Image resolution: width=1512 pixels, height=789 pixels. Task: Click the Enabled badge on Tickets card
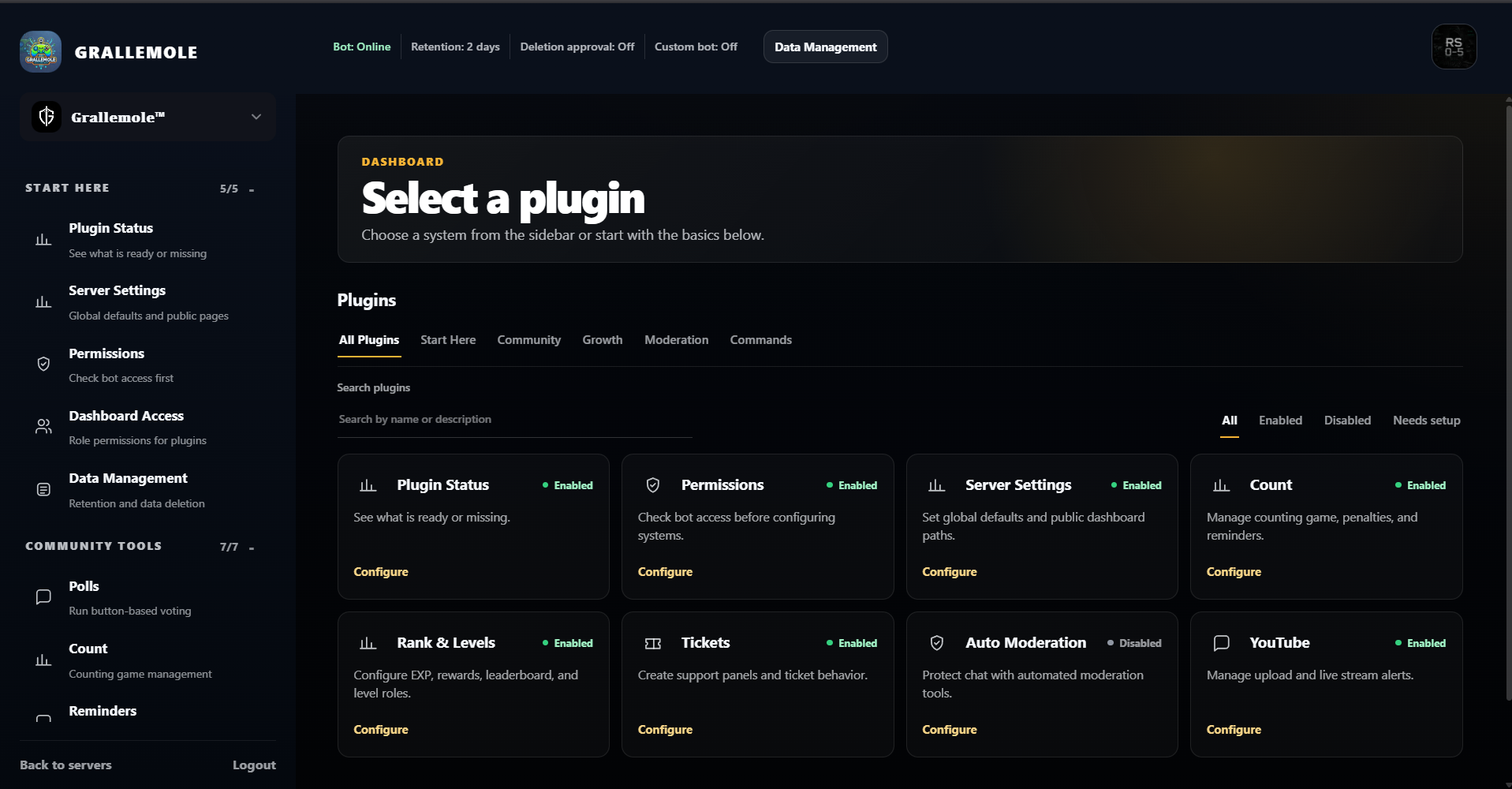tap(852, 643)
